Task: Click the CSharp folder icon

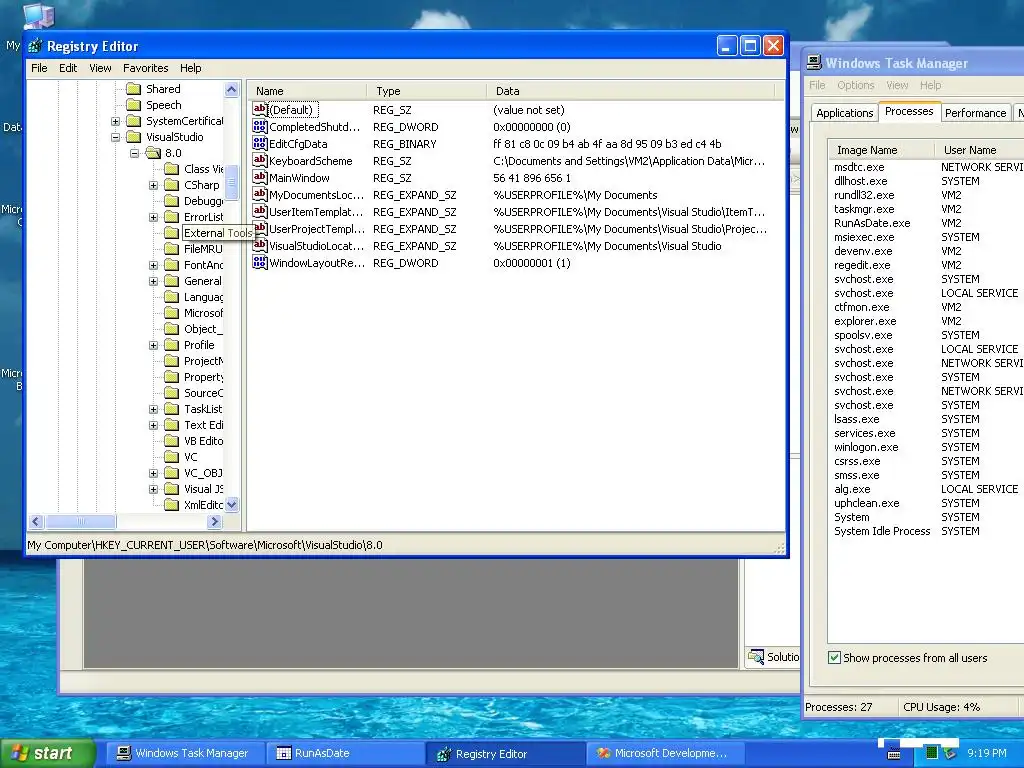Action: click(172, 185)
